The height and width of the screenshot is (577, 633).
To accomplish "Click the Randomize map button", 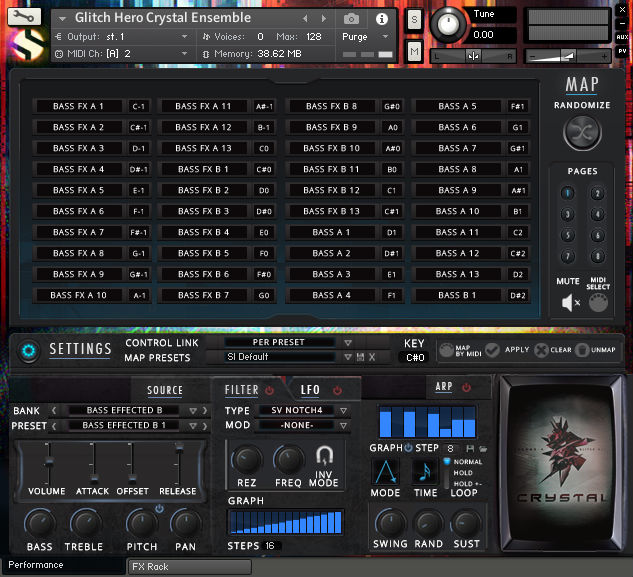I will coord(581,132).
